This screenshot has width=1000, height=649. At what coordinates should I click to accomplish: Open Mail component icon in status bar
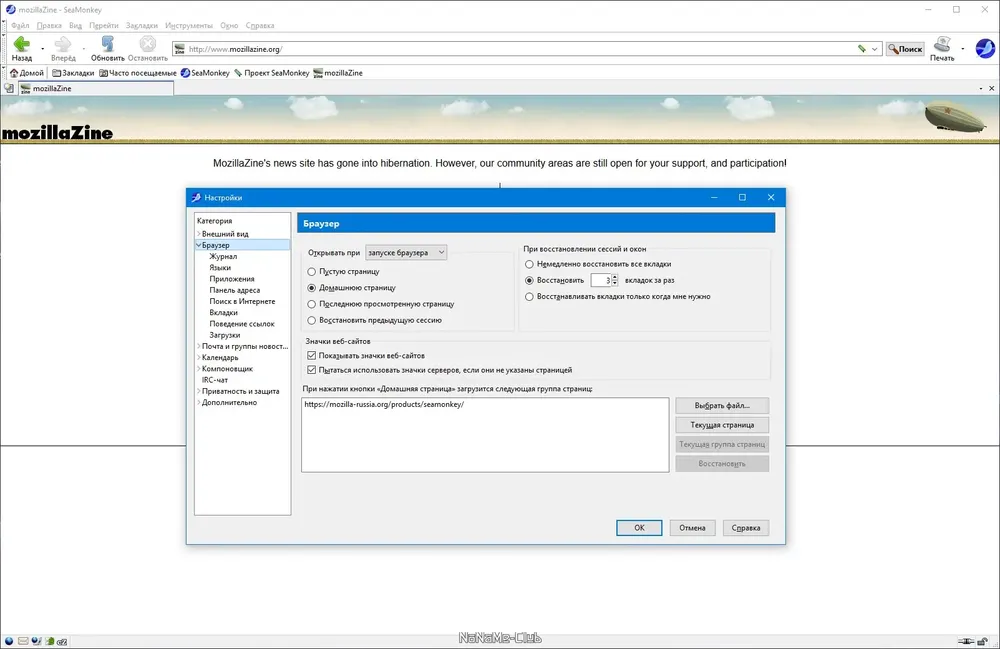click(x=23, y=641)
